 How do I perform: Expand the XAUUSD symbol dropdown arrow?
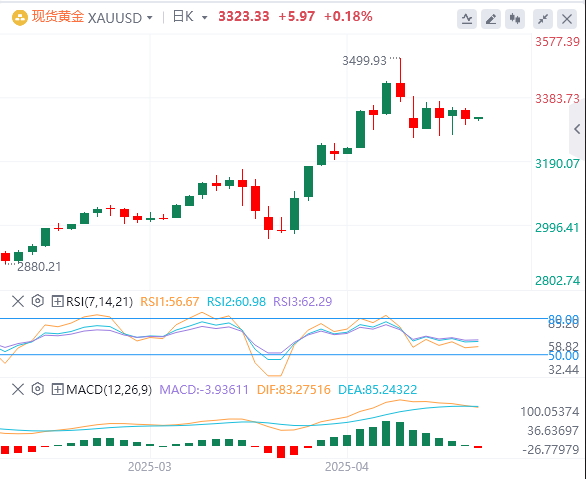[150, 18]
